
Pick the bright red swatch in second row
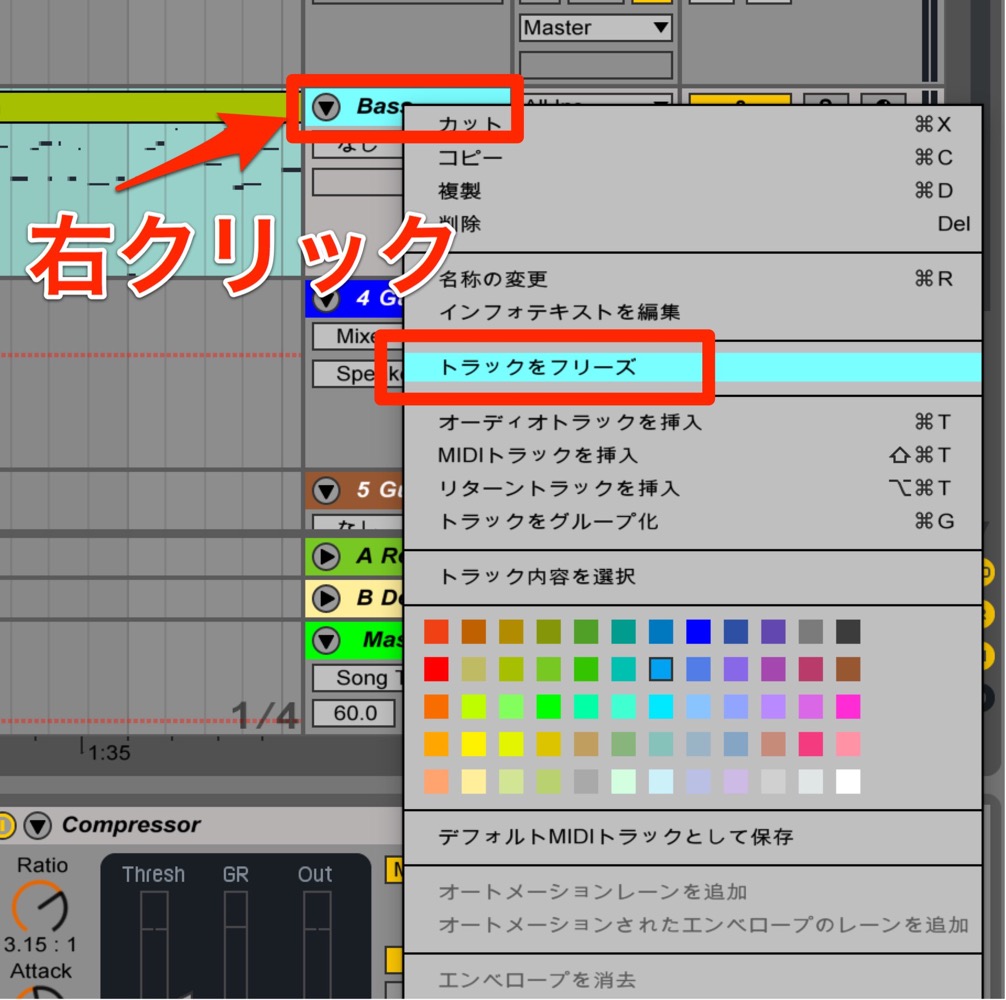point(436,669)
